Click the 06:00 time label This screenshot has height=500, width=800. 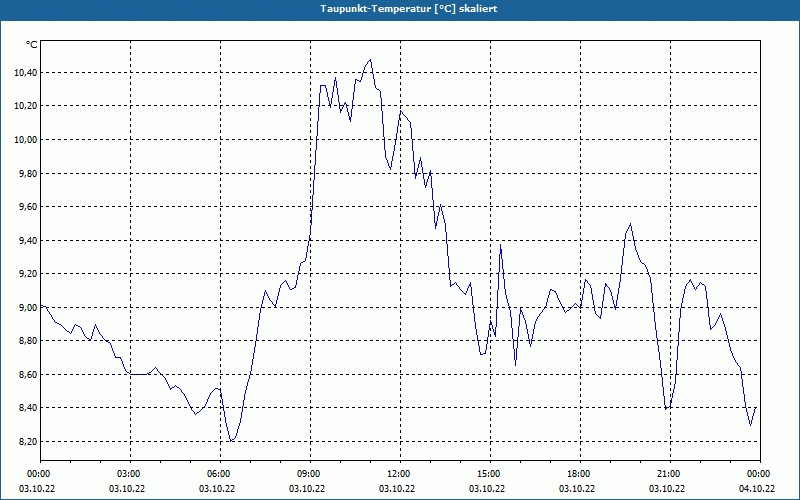click(x=220, y=474)
